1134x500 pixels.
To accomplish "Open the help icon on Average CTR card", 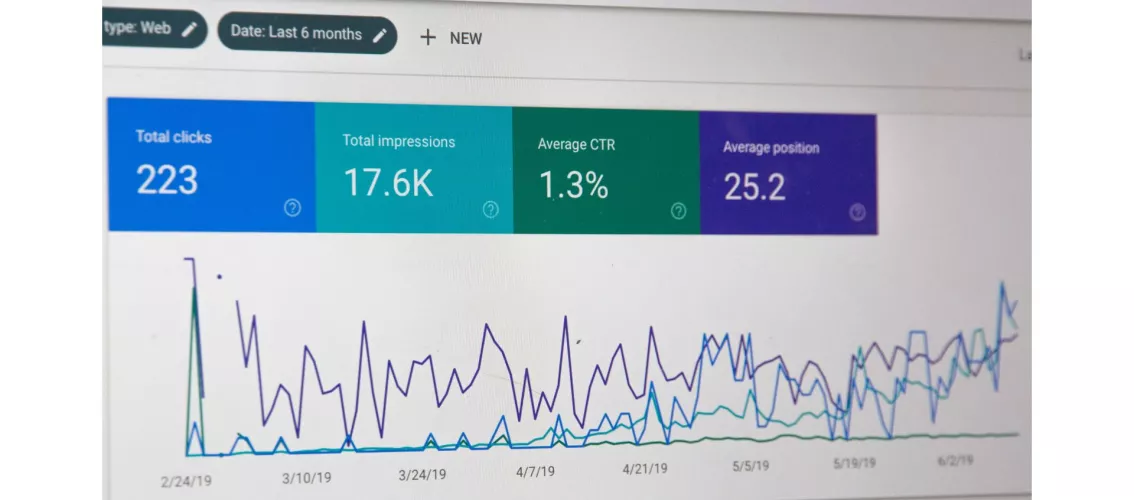I will coord(678,210).
